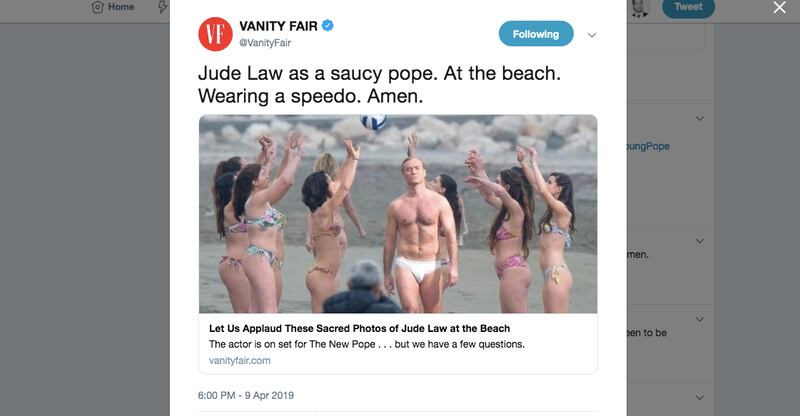Viewport: 800px width, 416px height.
Task: Open the profile avatar in the top bar
Action: click(640, 8)
